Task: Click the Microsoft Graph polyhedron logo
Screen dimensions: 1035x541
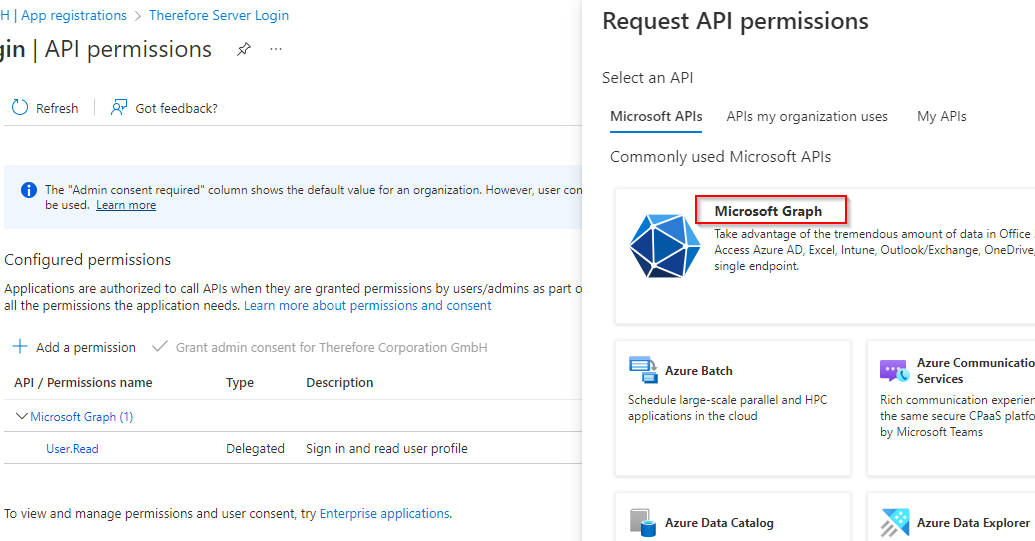Action: (664, 245)
